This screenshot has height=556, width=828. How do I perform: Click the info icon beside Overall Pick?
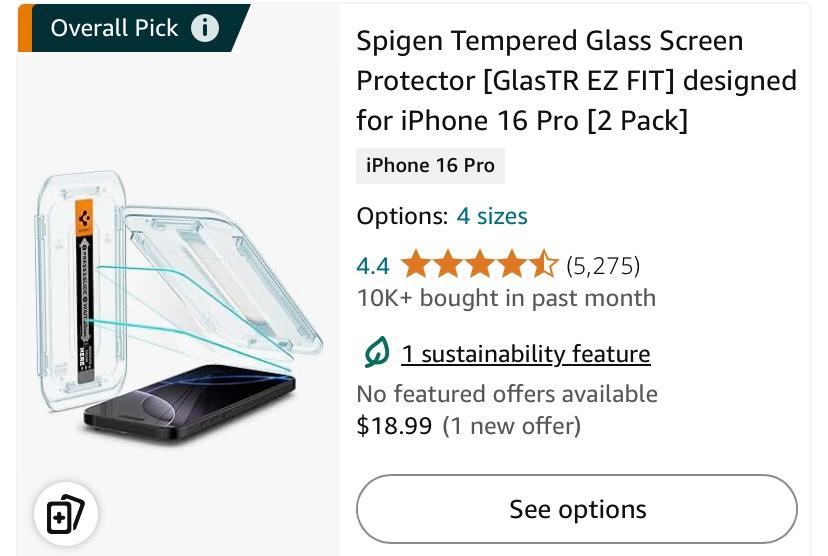[204, 28]
